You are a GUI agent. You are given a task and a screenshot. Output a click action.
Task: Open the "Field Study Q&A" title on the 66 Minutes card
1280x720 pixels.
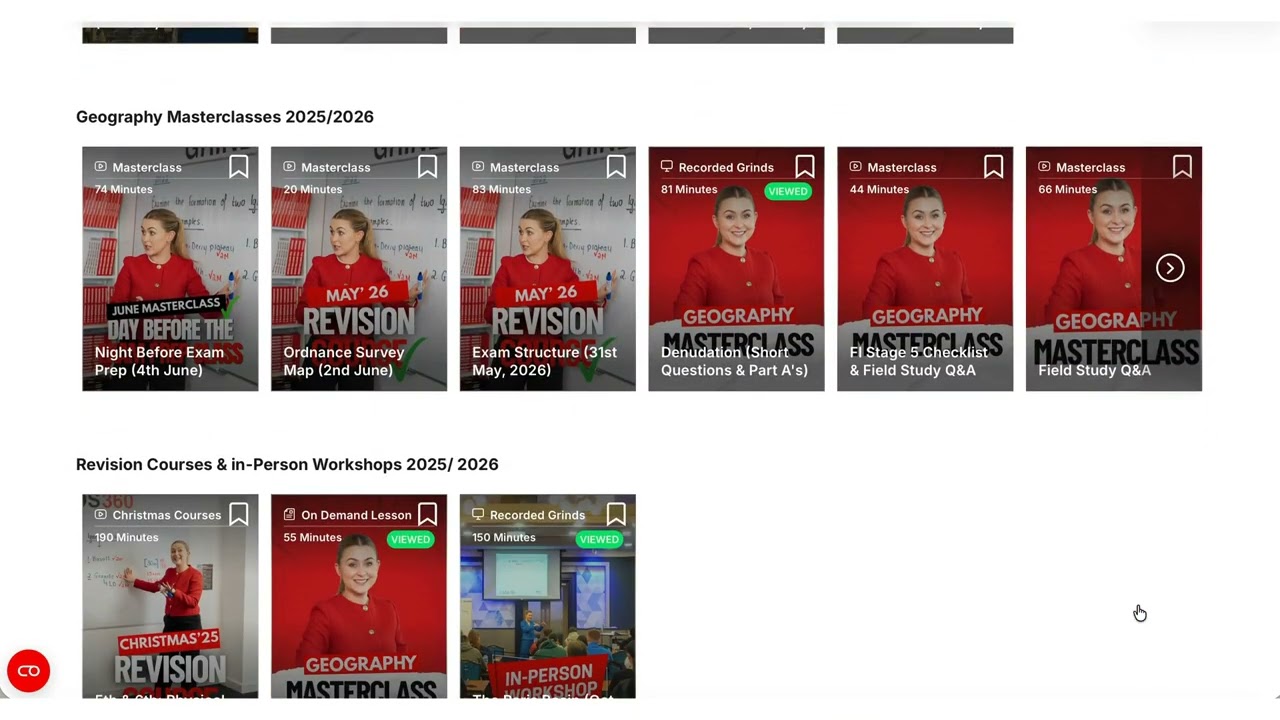pos(1094,370)
